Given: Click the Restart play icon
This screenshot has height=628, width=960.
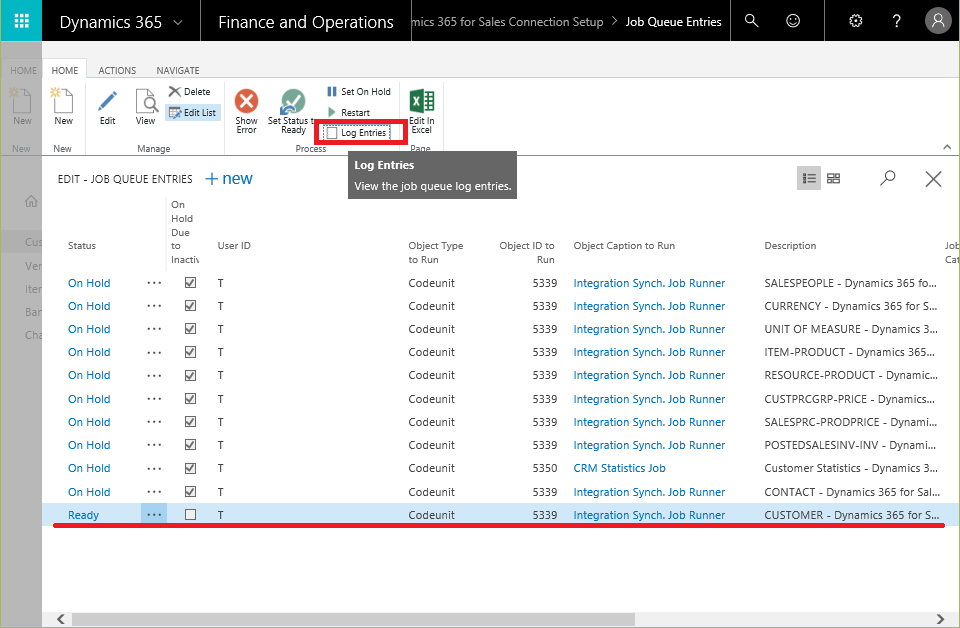Looking at the screenshot, I should 332,112.
